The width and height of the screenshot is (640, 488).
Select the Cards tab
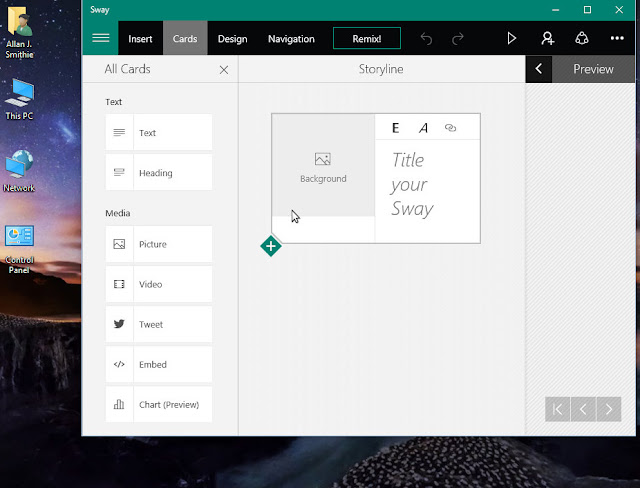(x=185, y=39)
